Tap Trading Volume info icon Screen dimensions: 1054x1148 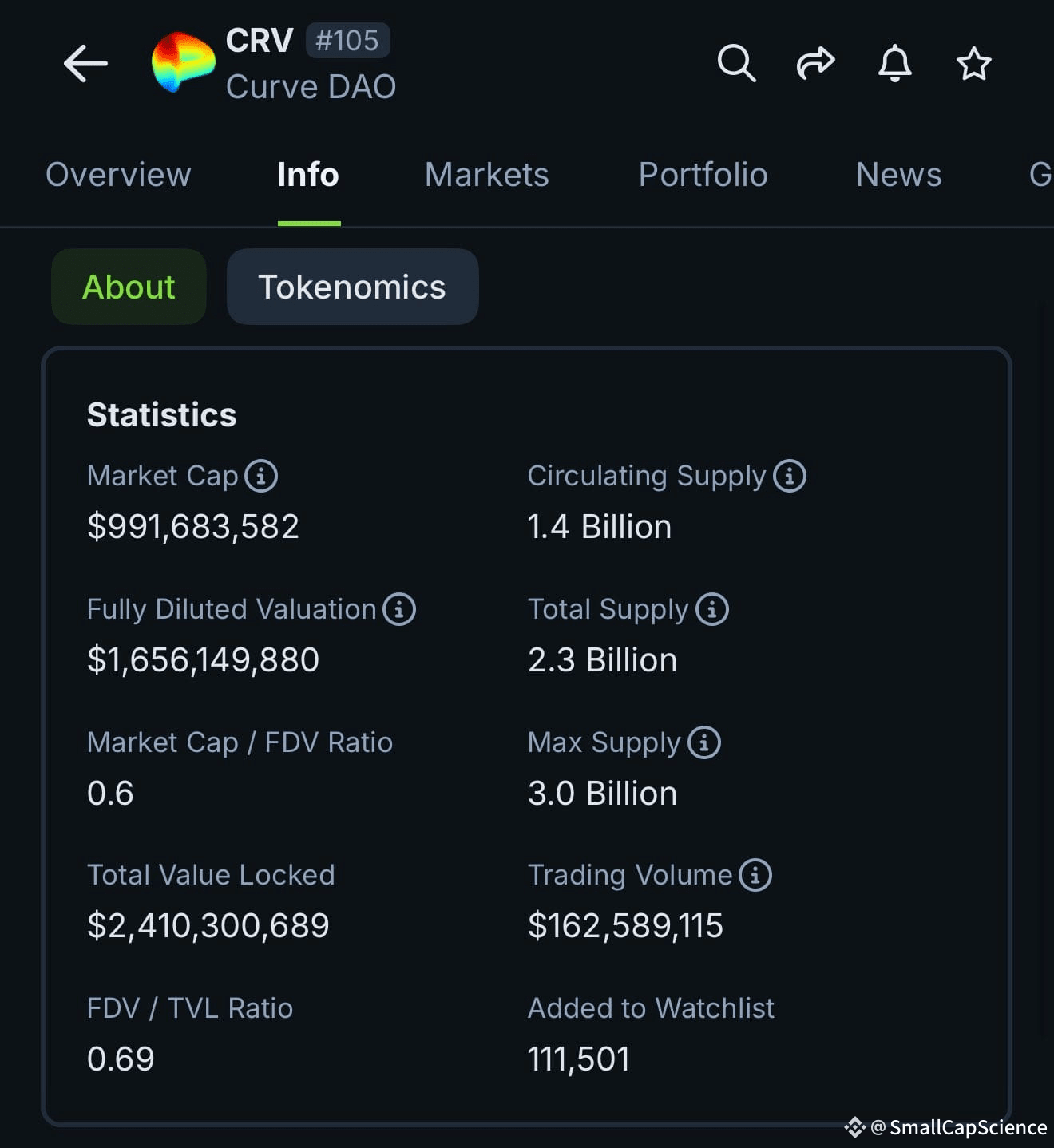pyautogui.click(x=755, y=875)
